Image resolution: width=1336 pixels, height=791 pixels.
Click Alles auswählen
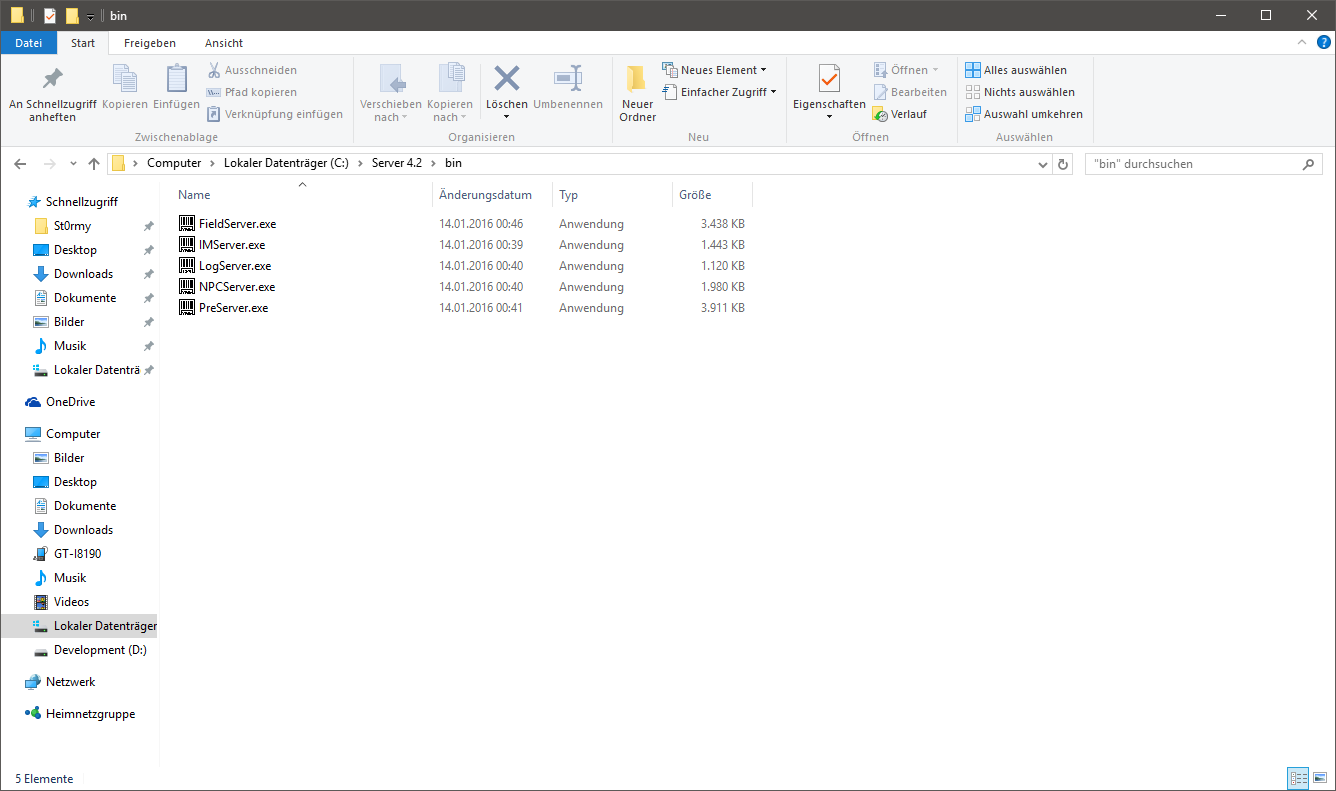point(1016,70)
